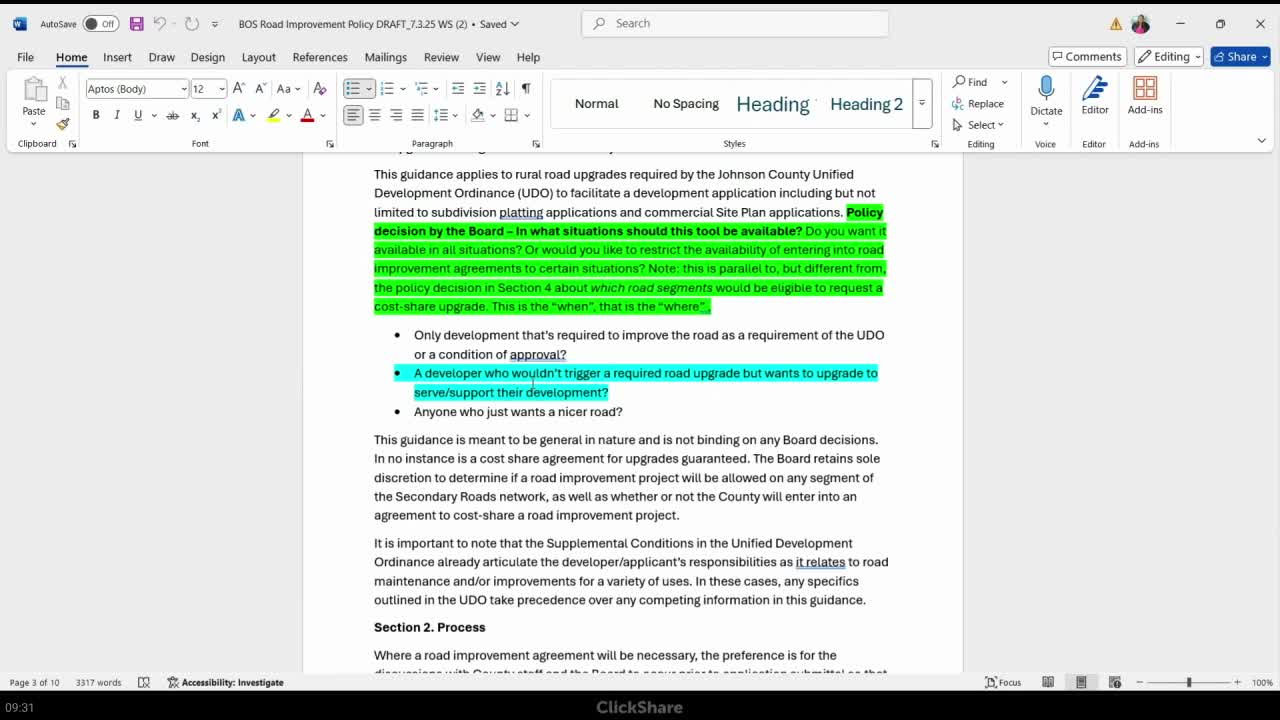The width and height of the screenshot is (1280, 720).
Task: Increase indent of the paragraph
Action: click(x=480, y=89)
